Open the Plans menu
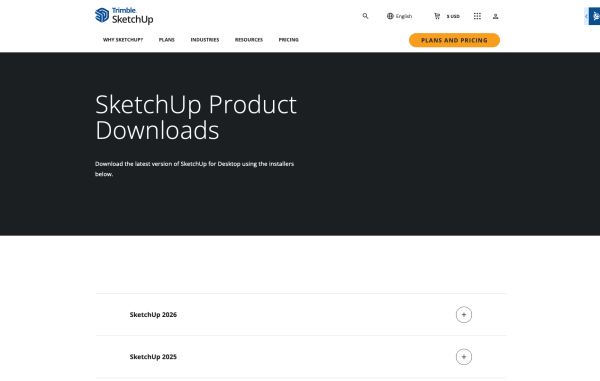This screenshot has width=600, height=381. (166, 40)
